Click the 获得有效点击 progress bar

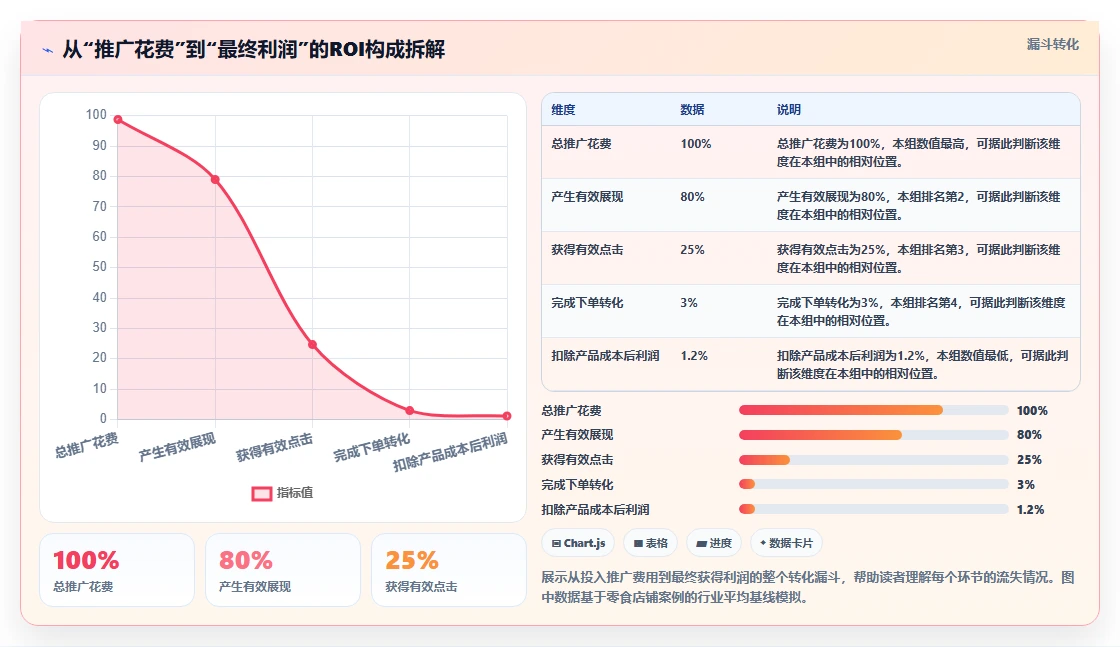pyautogui.click(x=874, y=460)
